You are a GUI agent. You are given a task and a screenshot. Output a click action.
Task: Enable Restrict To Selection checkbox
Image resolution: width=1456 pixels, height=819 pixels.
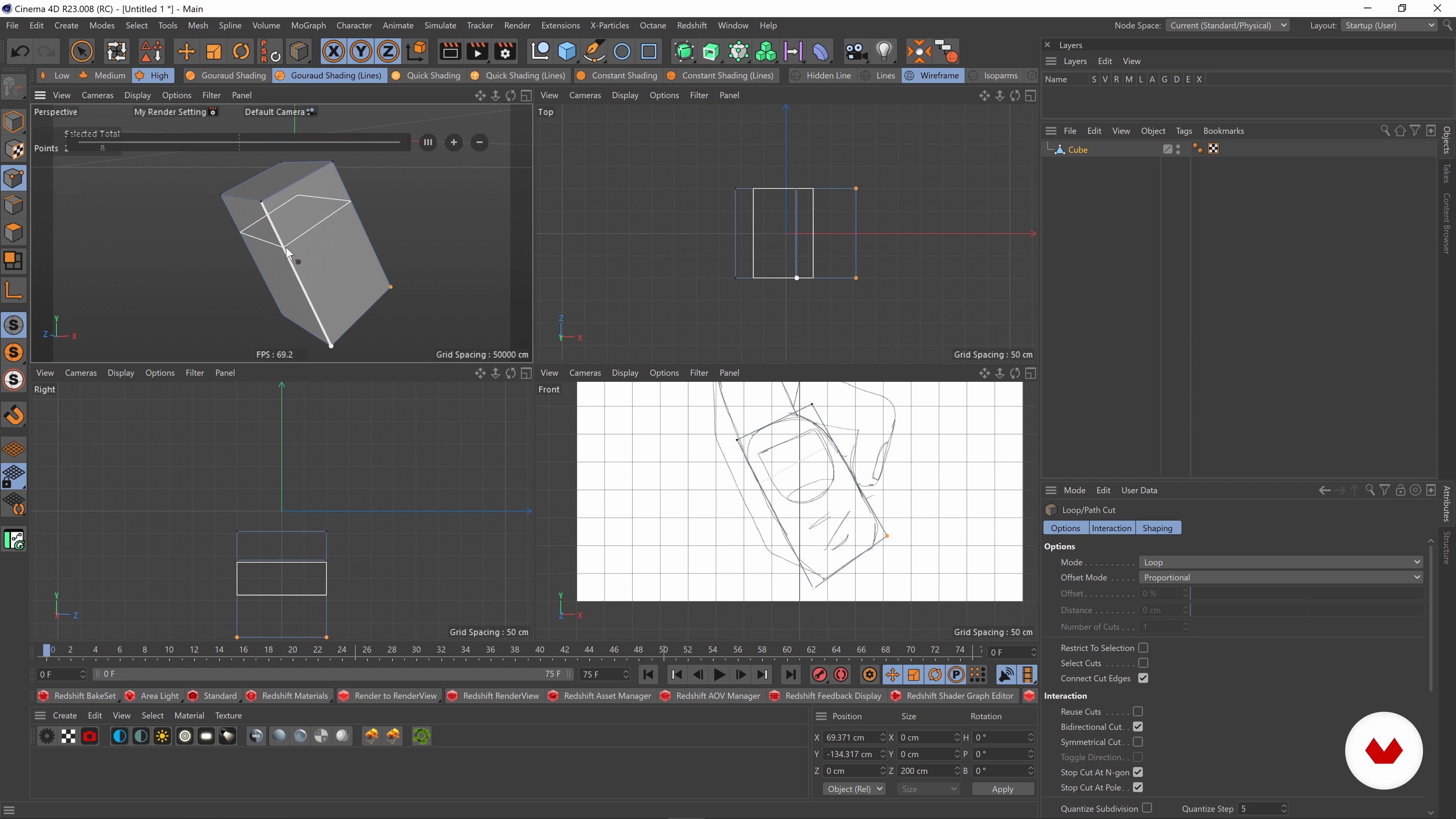point(1143,648)
